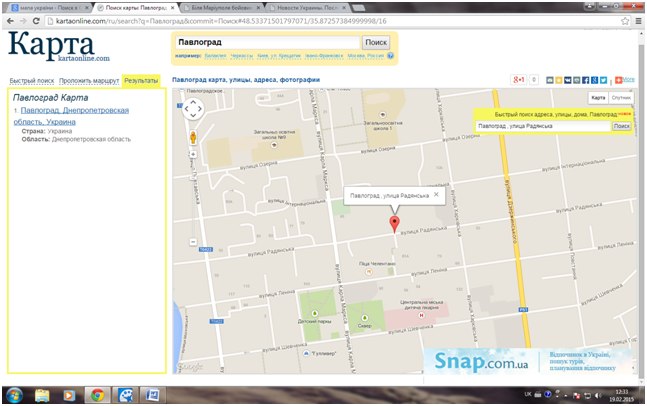
Task: Click the Google +1 button
Action: click(519, 80)
